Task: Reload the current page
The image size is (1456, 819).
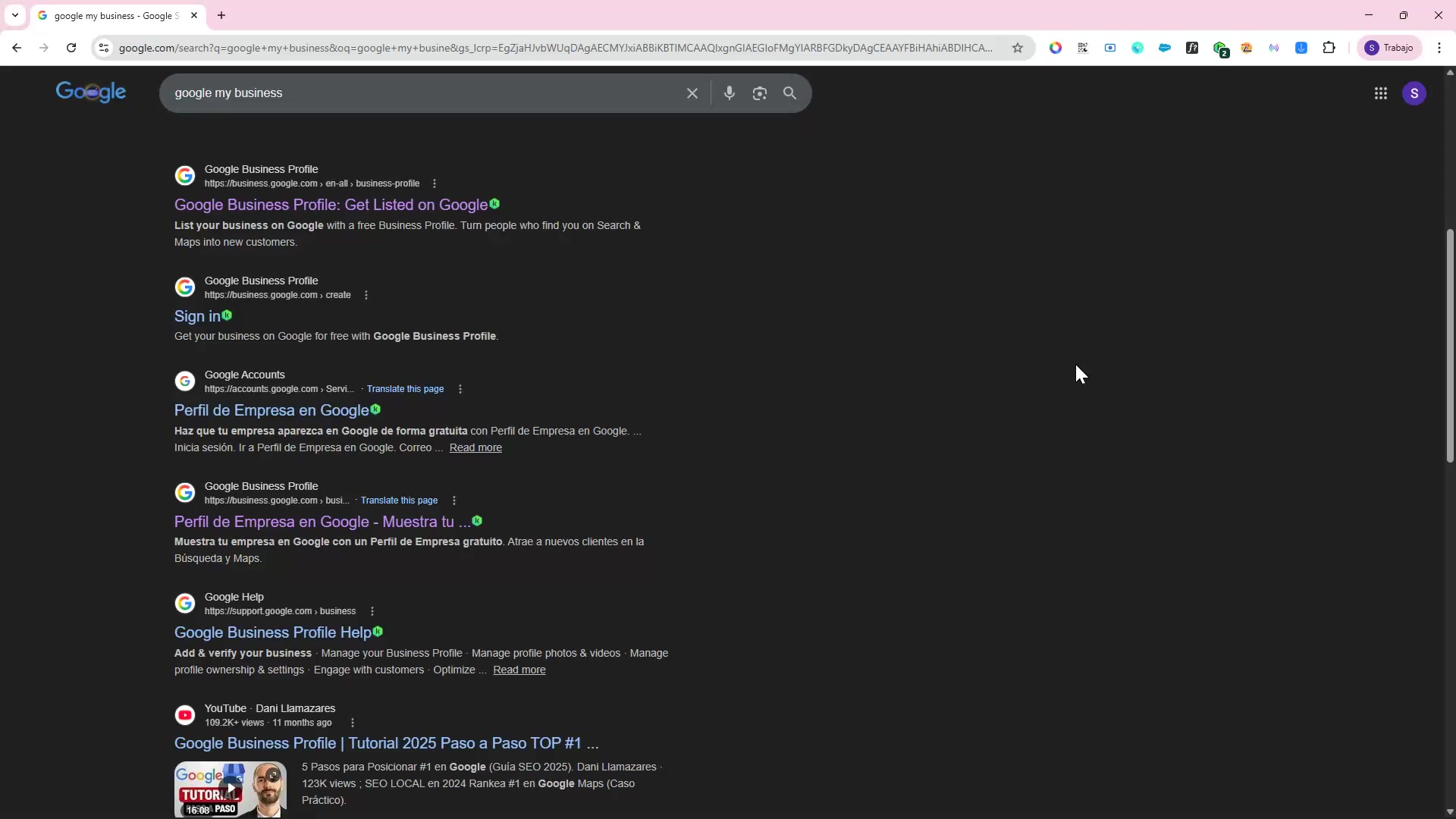Action: click(x=71, y=48)
